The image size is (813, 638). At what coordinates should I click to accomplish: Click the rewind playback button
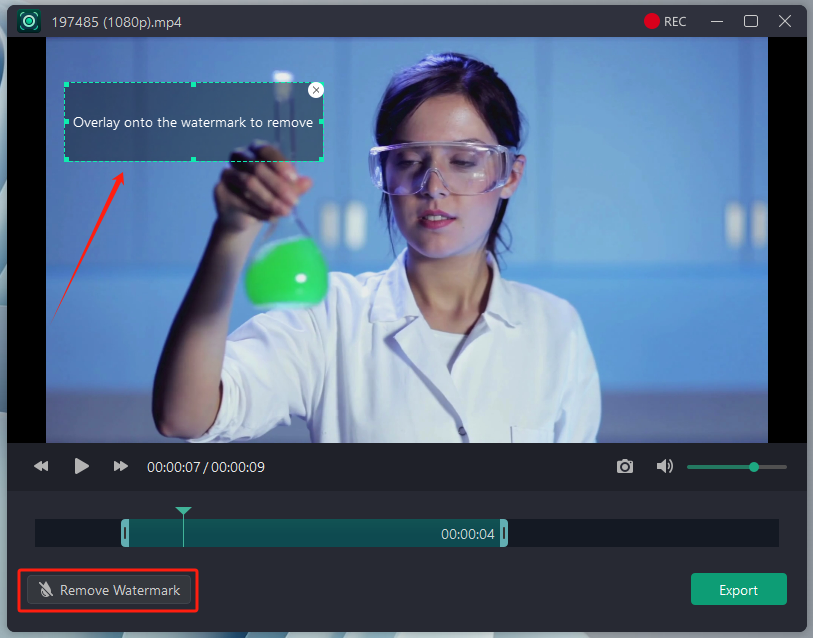[41, 466]
